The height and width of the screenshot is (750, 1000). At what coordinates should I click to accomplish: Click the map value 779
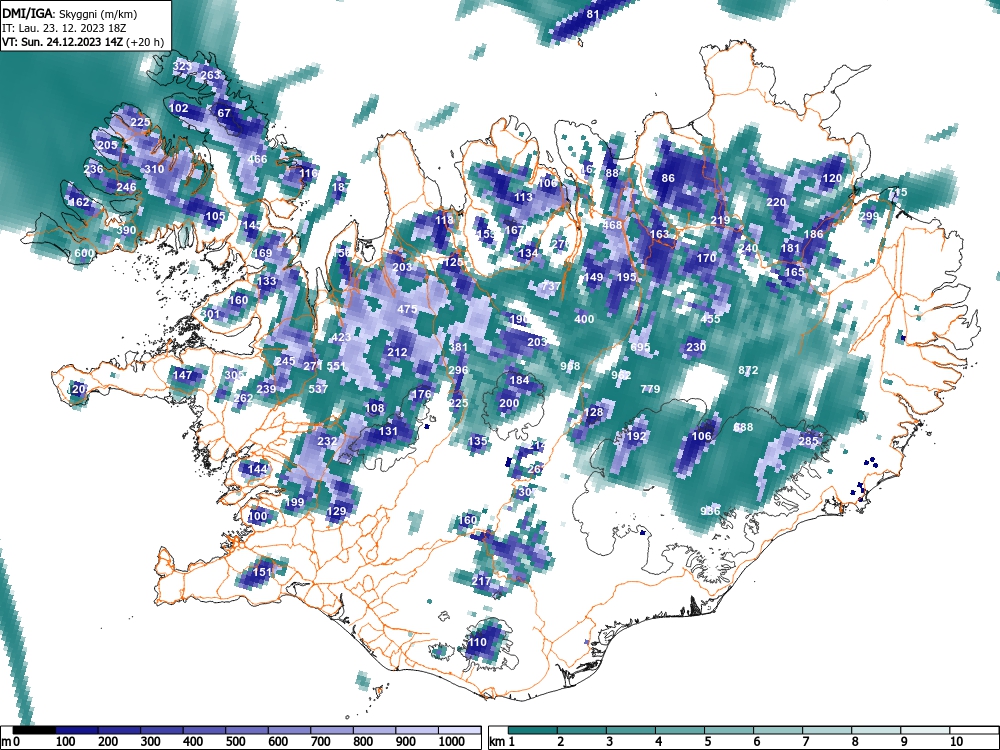point(650,389)
